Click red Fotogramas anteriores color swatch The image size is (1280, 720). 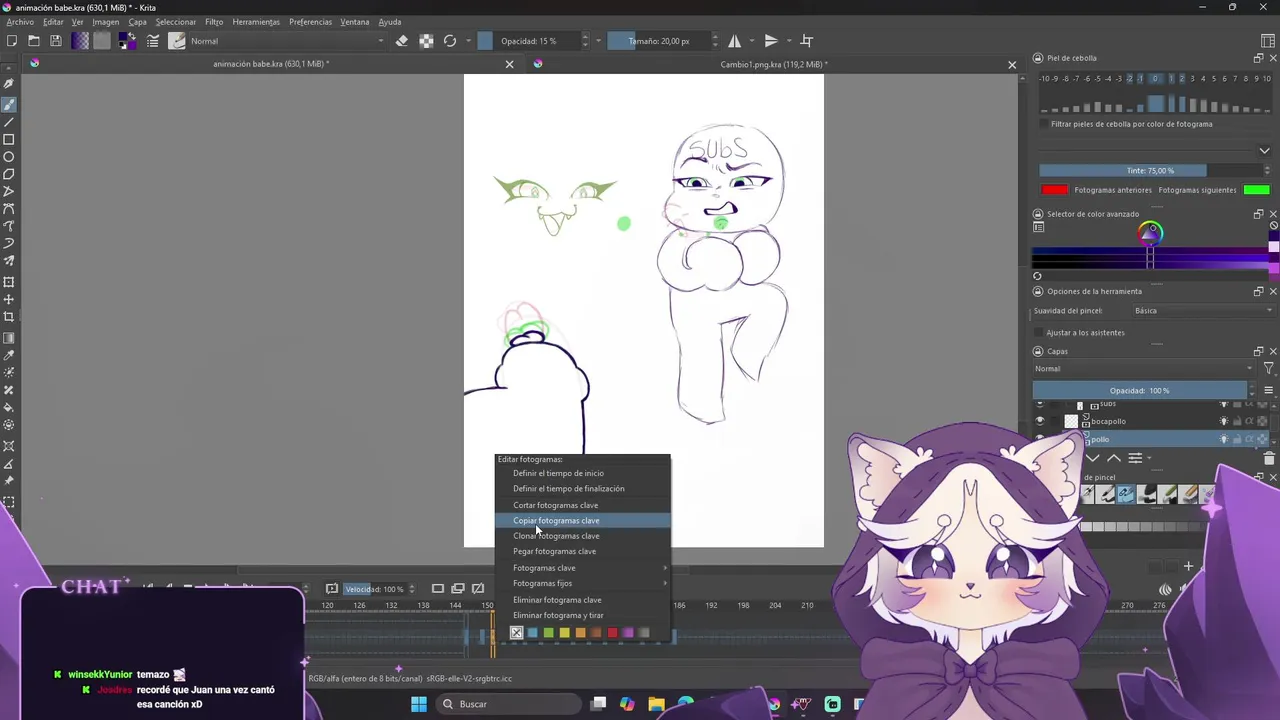[1054, 190]
